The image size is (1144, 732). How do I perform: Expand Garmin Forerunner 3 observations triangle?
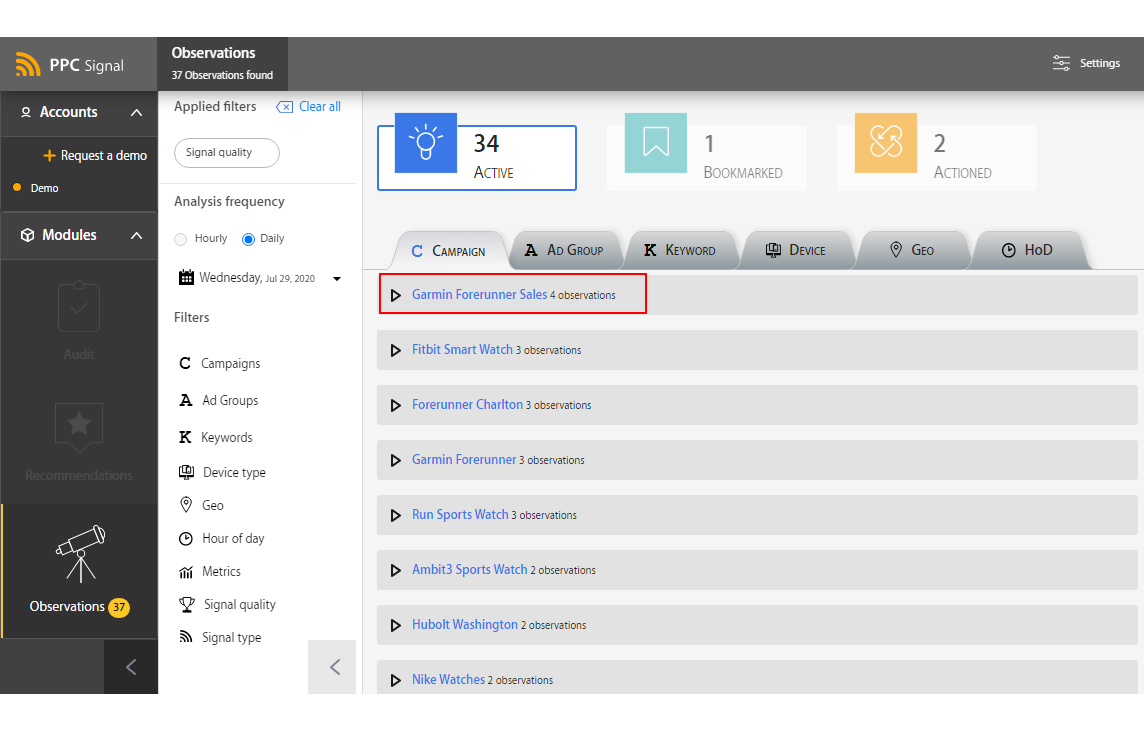coord(395,461)
